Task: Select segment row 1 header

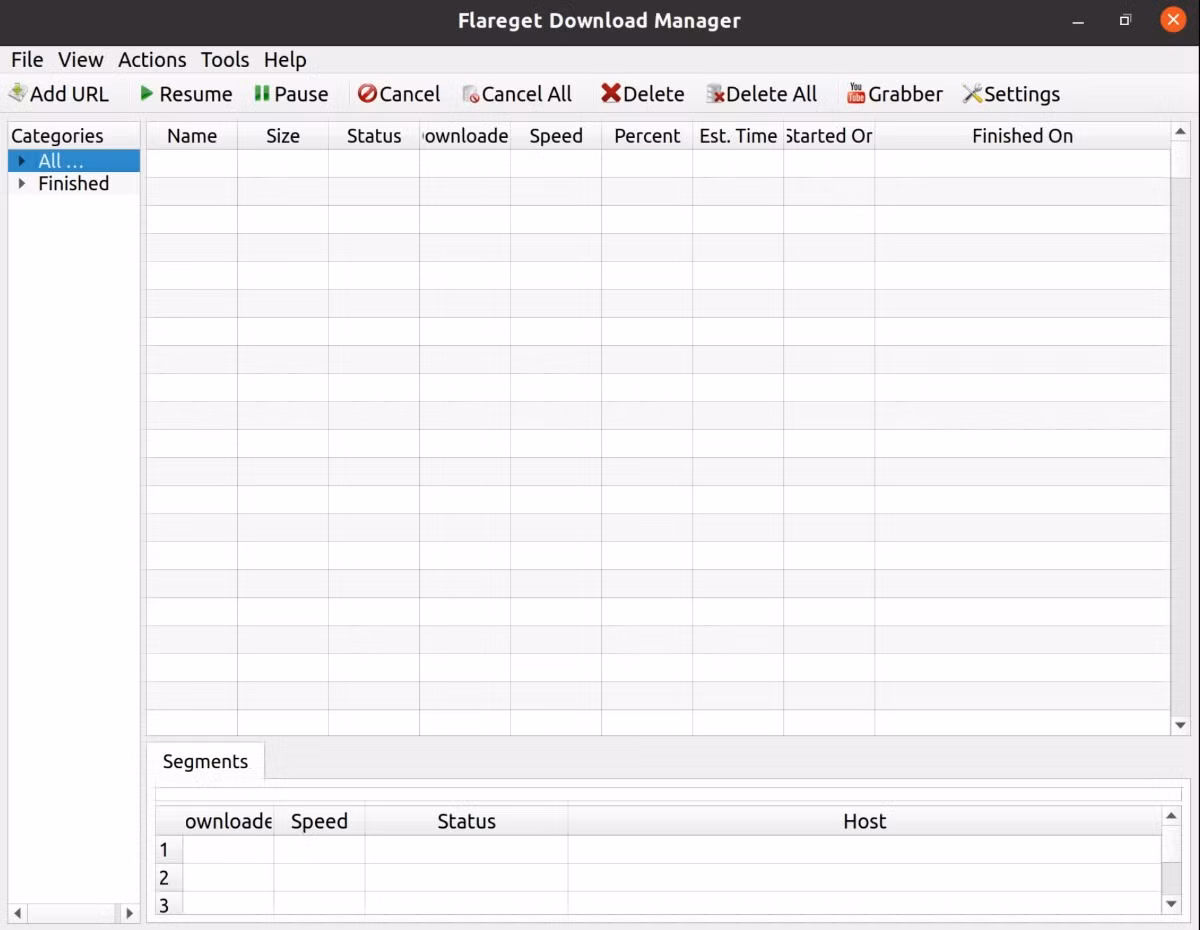Action: coord(169,850)
